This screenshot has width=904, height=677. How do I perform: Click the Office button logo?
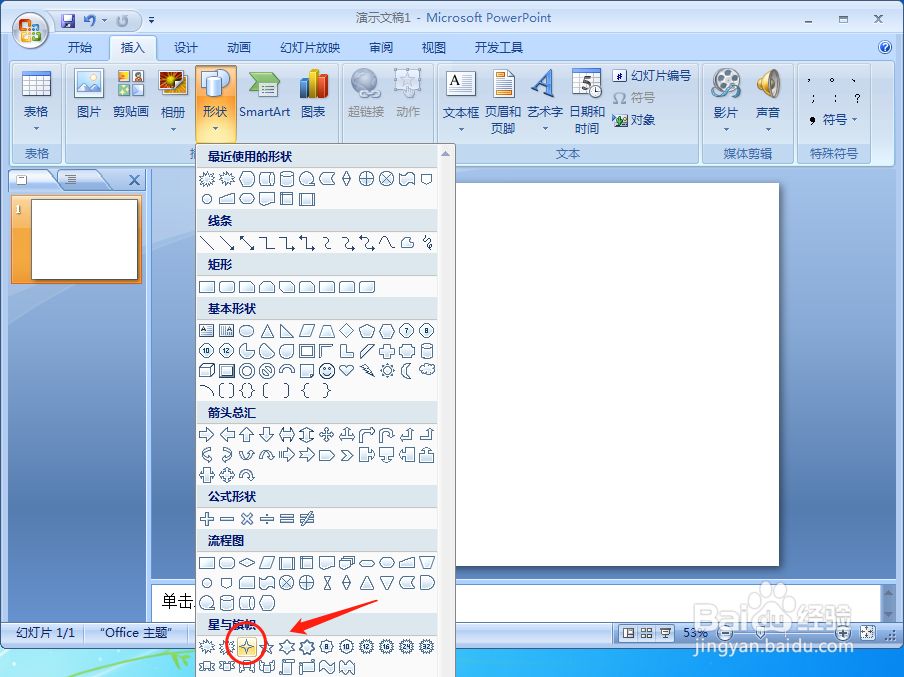30,30
